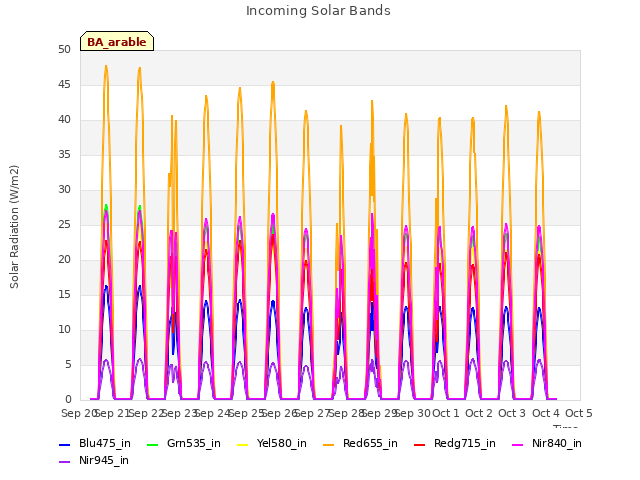640x480 pixels.
Task: Click the Nir945_in legend purple marker
Action: [x=64, y=462]
